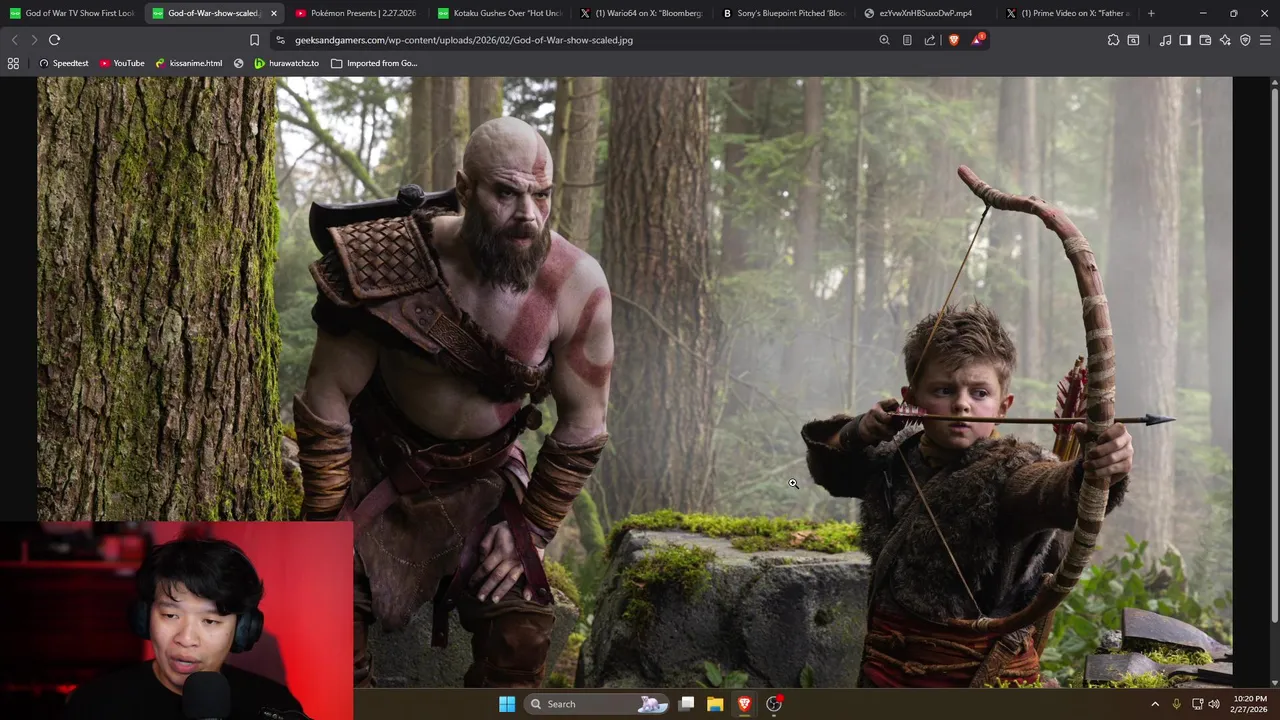Switch to the Kotaku Gushes Over tab
The height and width of the screenshot is (720, 1280).
click(x=499, y=13)
